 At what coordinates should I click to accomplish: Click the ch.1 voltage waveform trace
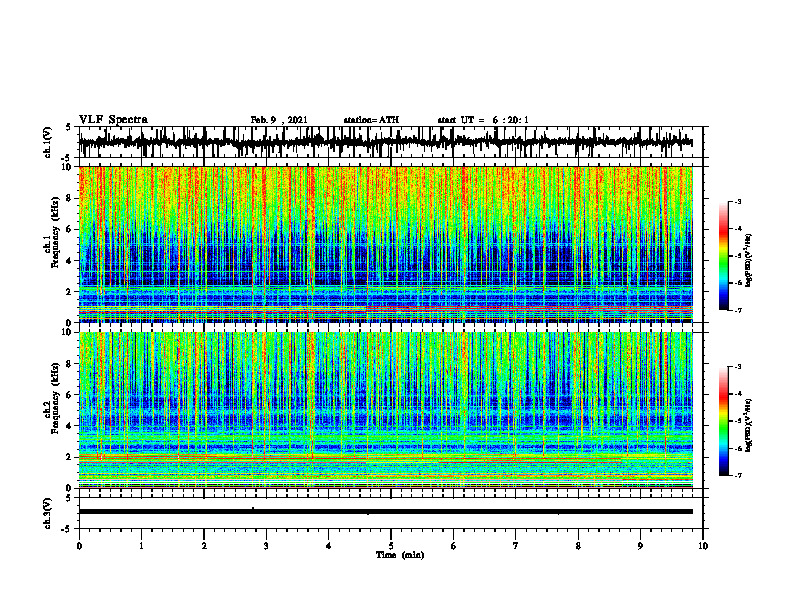click(385, 142)
